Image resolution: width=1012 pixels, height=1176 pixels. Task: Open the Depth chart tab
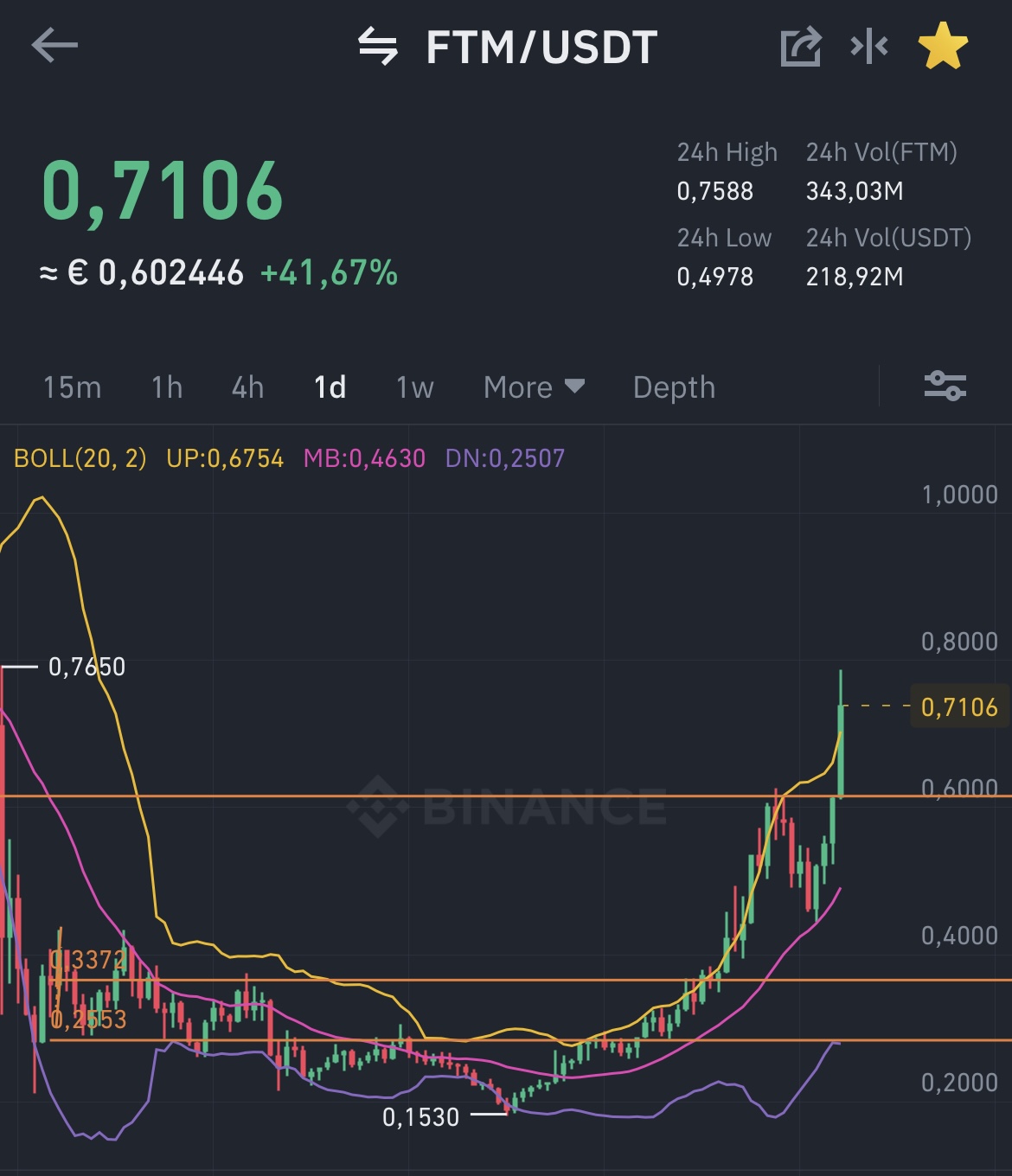coord(674,387)
